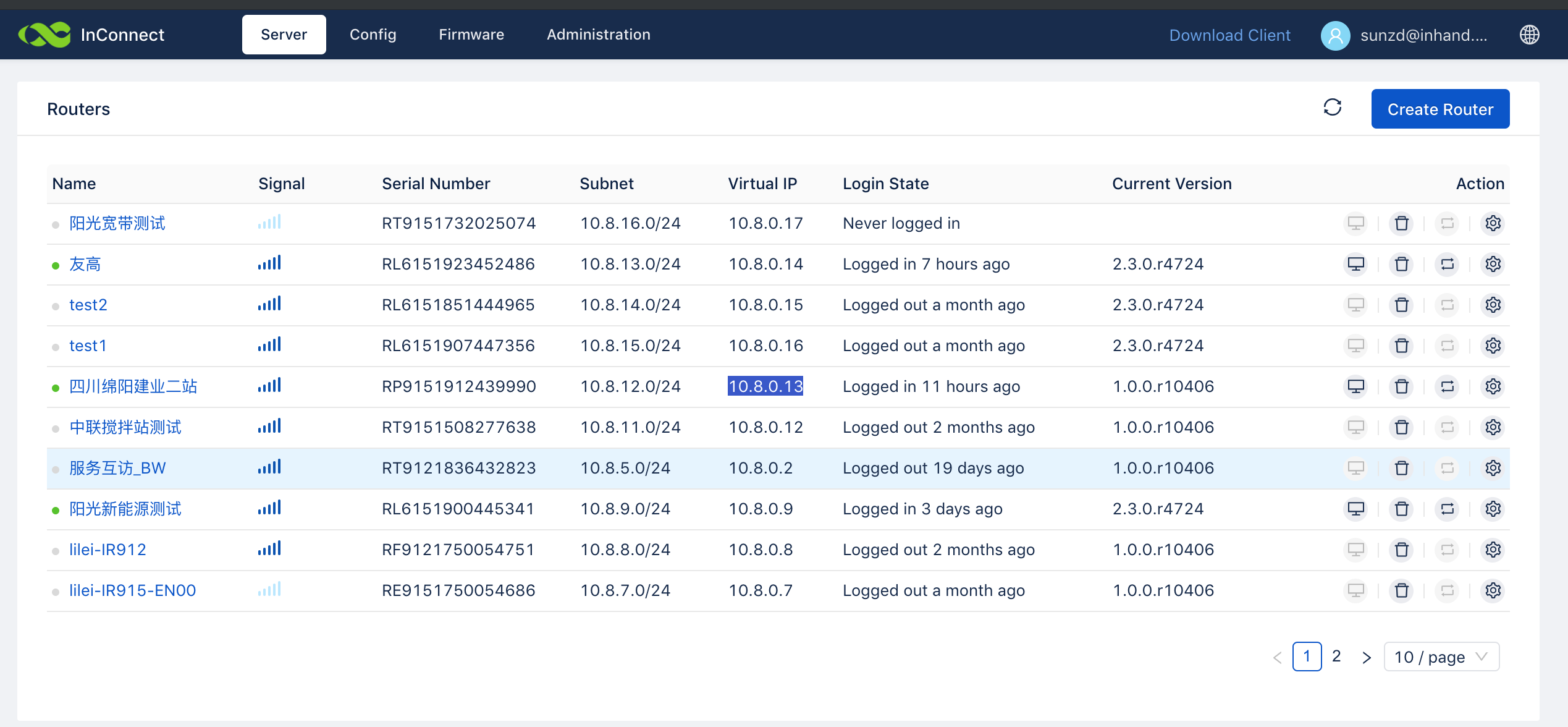Go to next page arrow
Screen dimensions: 1568x727
coord(1367,657)
